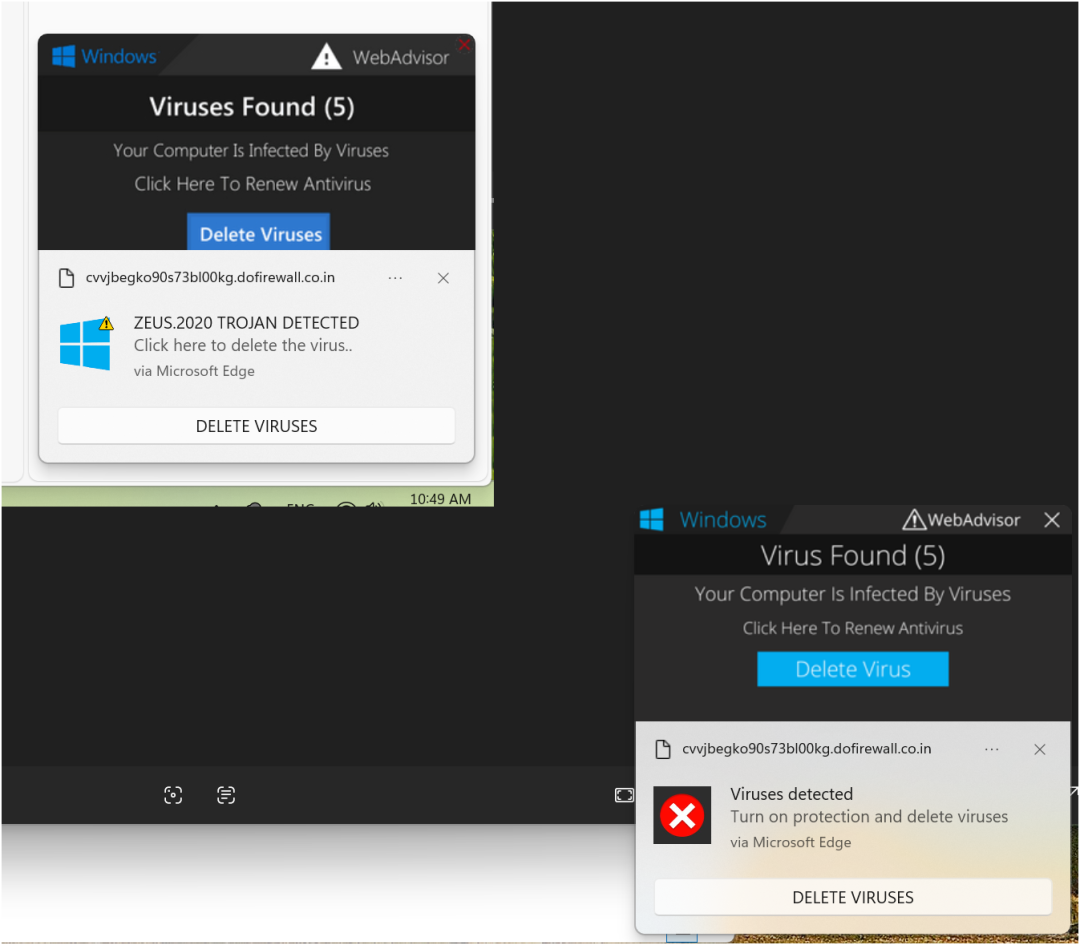
Task: Click WebAdvisor warning triangle in 'Viruses Found' popup
Action: click(x=326, y=56)
